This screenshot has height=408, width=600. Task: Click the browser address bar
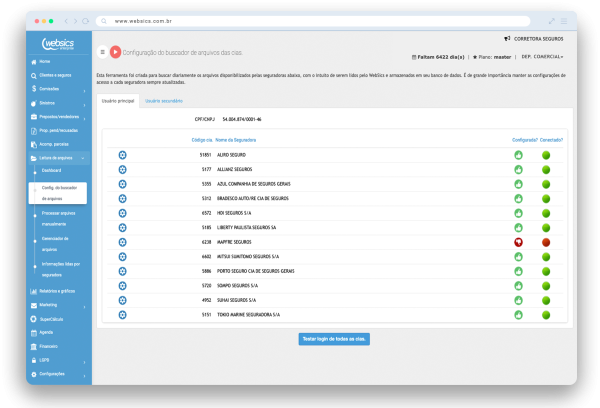300,20
